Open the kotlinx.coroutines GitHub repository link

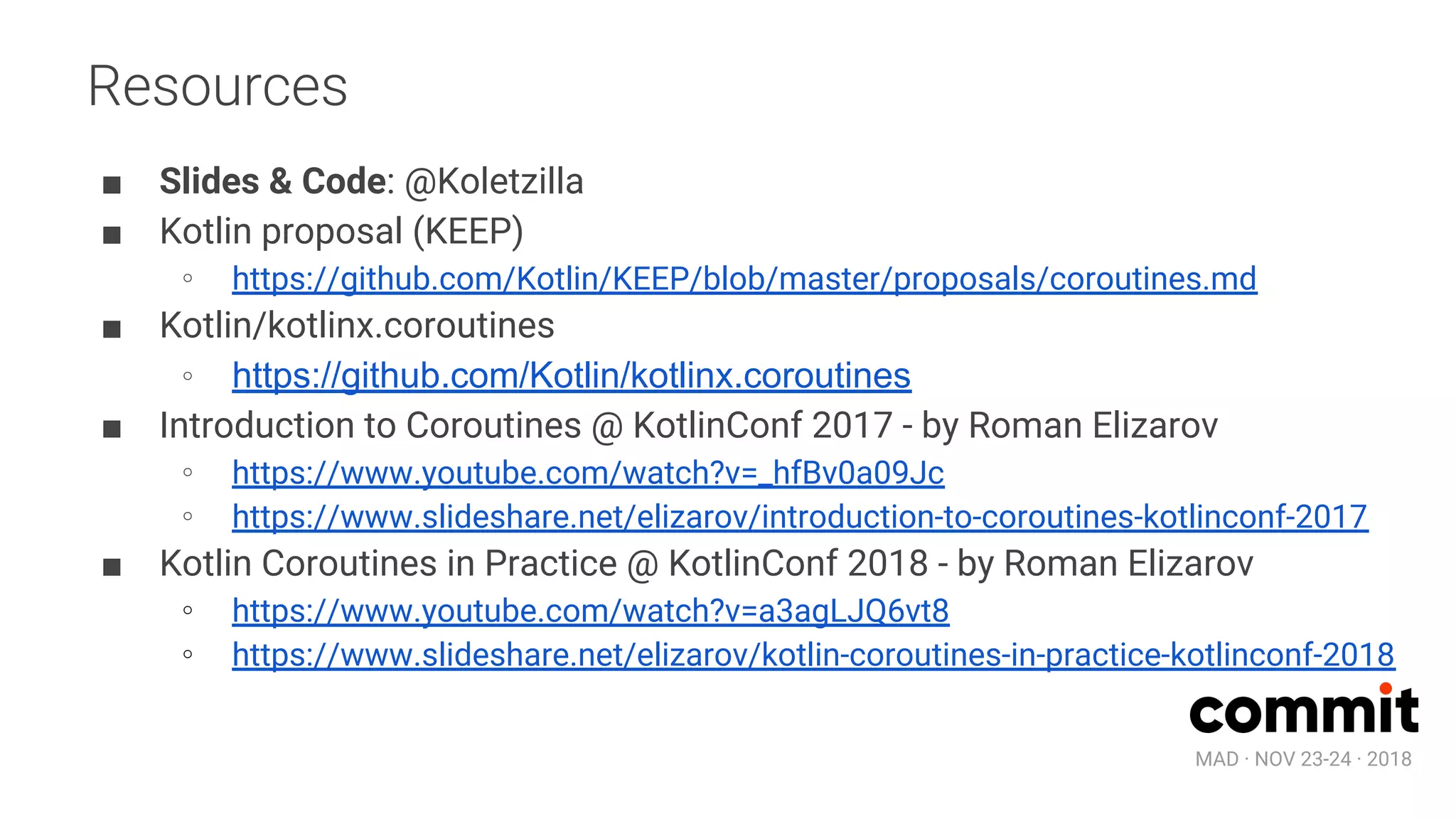tap(572, 375)
